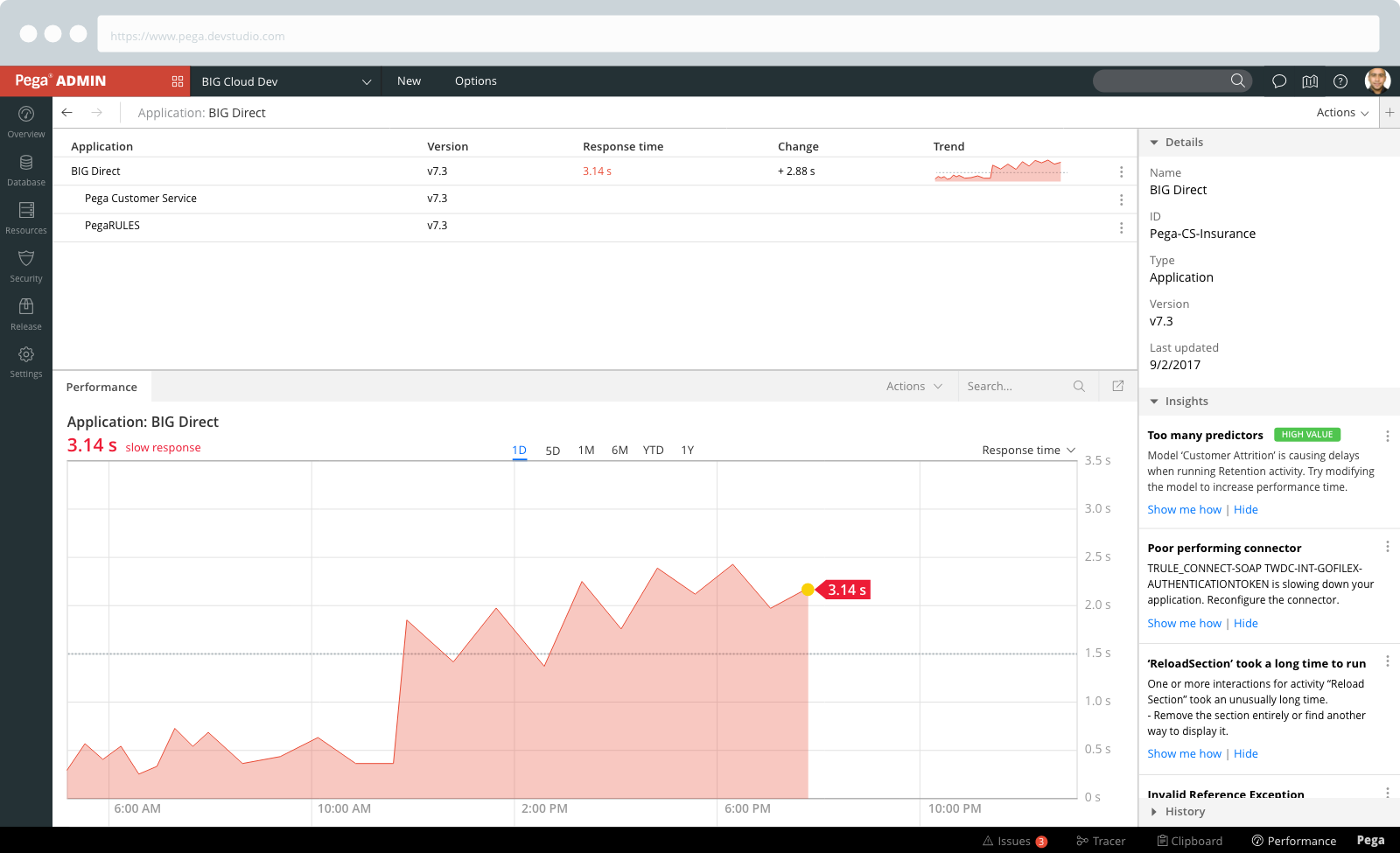Click the HIGH VALUE badge

pos(1307,435)
